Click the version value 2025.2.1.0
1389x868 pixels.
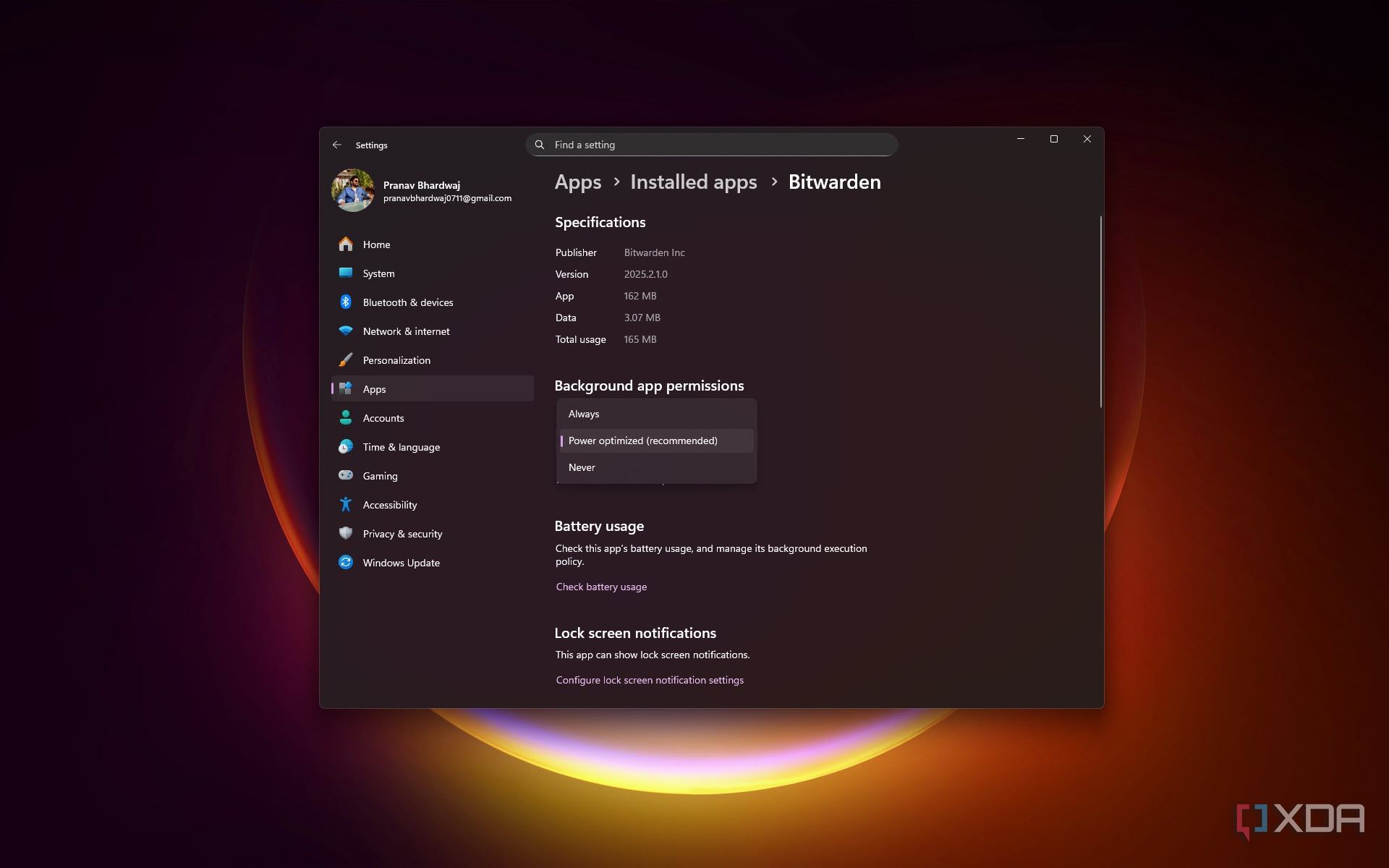coord(646,274)
